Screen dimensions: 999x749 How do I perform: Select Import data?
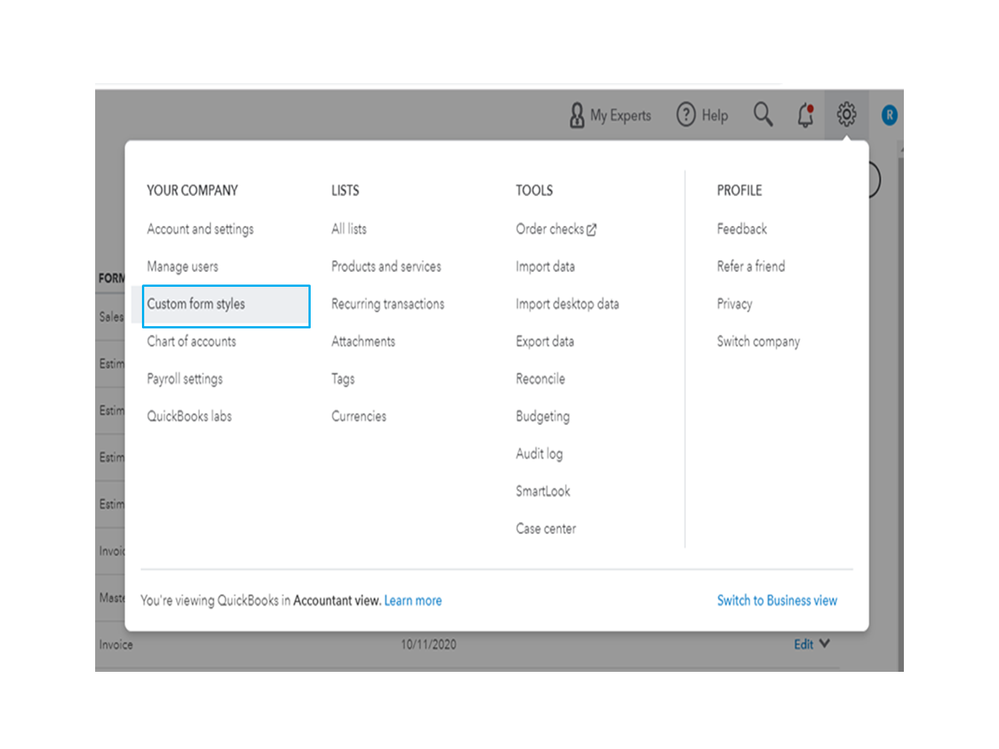coord(545,266)
